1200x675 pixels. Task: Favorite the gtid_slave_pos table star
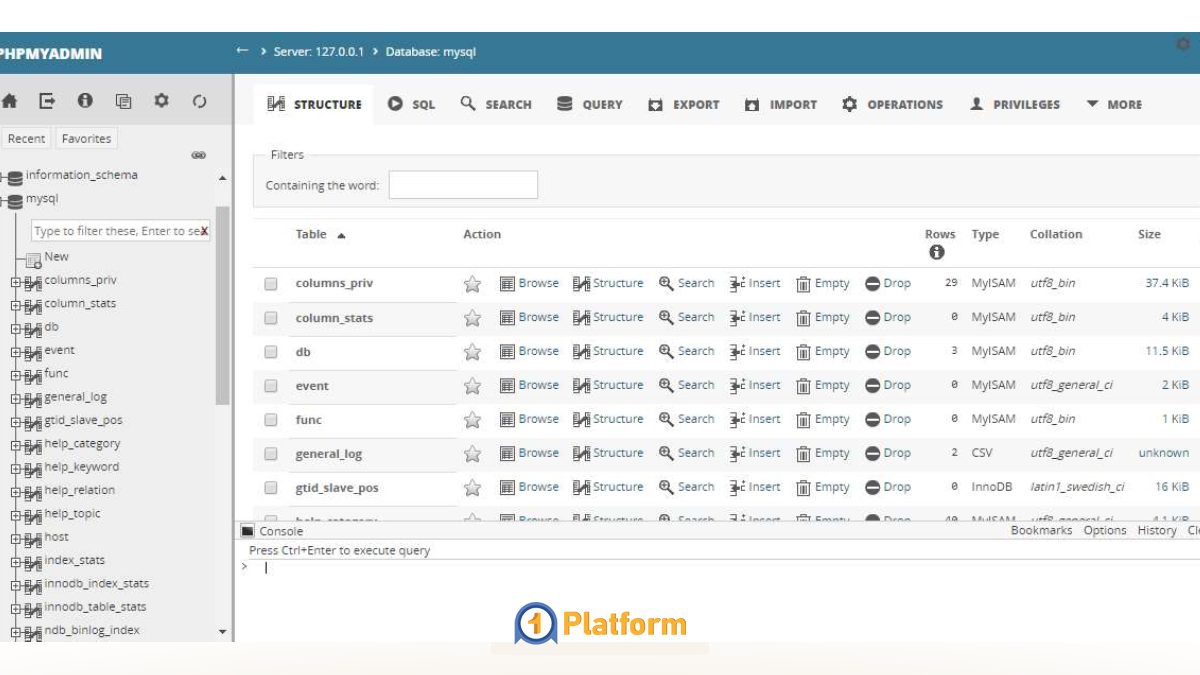(x=472, y=487)
